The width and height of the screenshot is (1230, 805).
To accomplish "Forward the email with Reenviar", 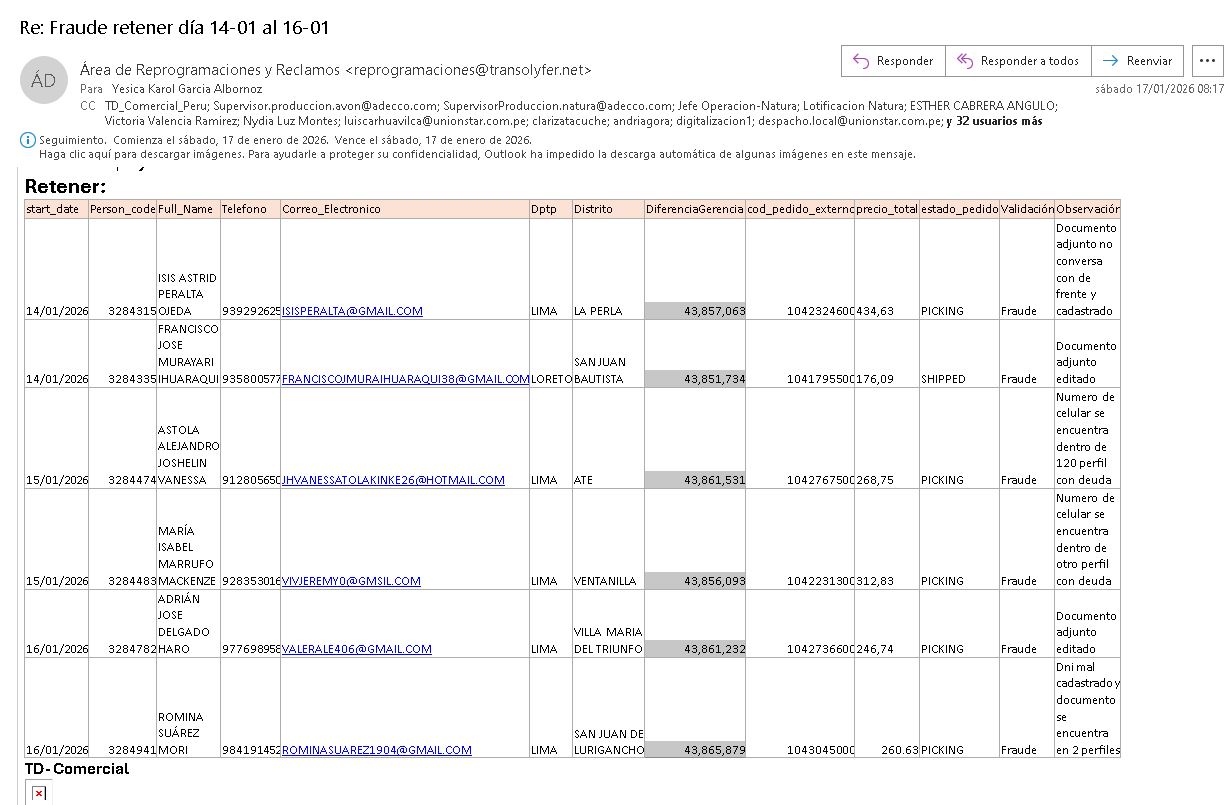I will pyautogui.click(x=1137, y=61).
